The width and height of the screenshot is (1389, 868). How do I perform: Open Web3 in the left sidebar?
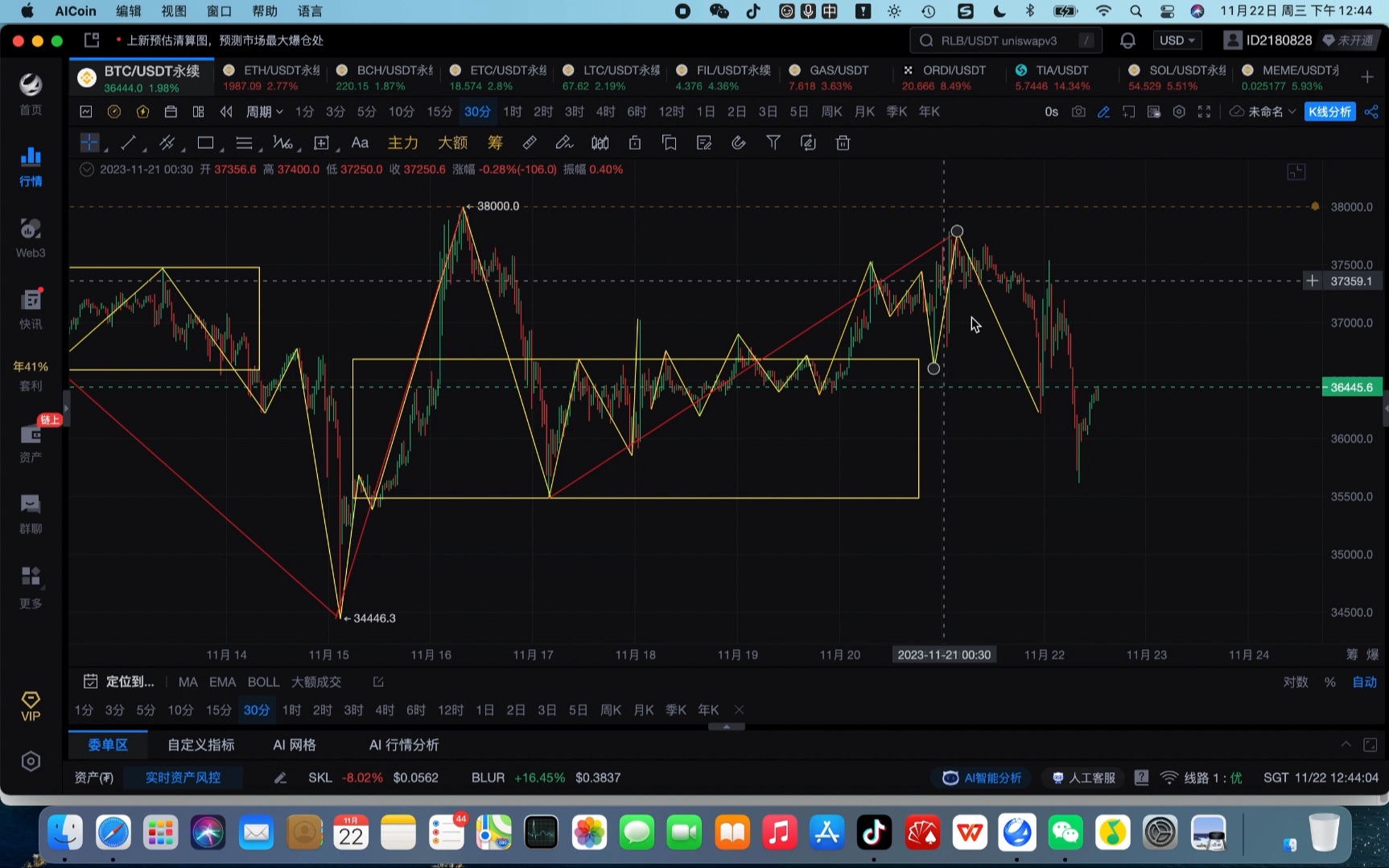tap(31, 237)
